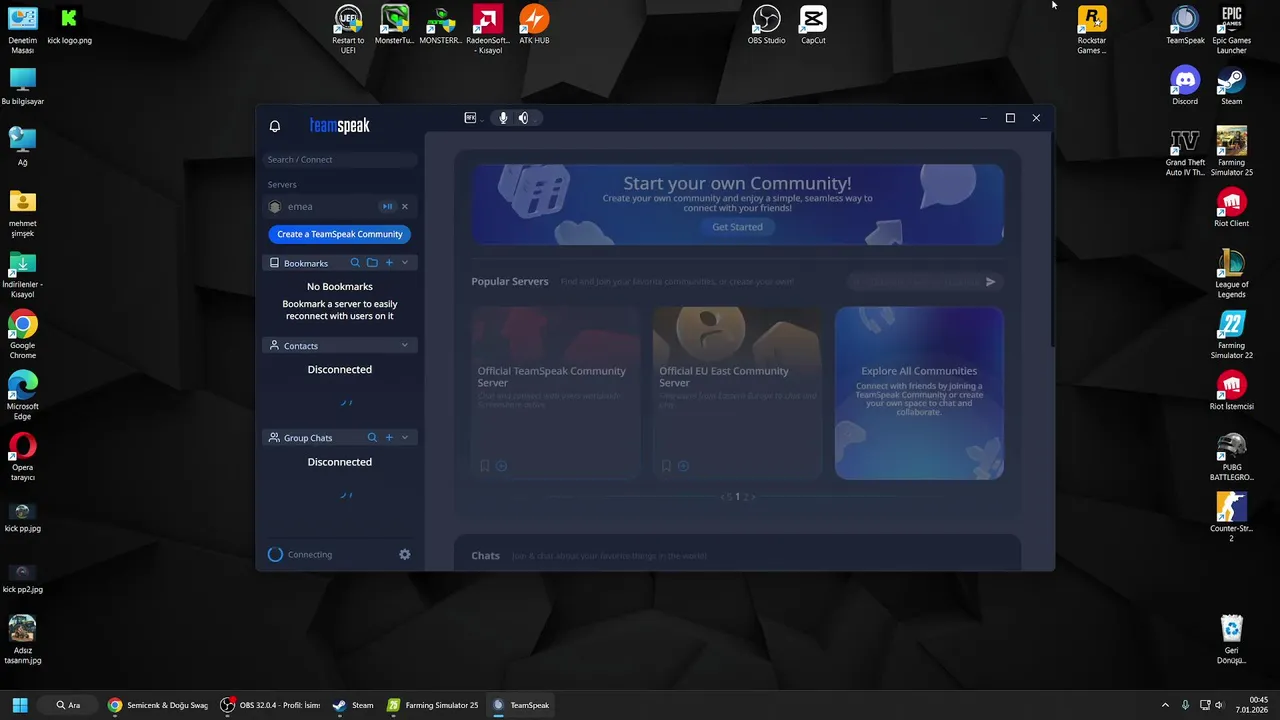
Task: Add a new bookmark with the plus icon
Action: pos(389,263)
